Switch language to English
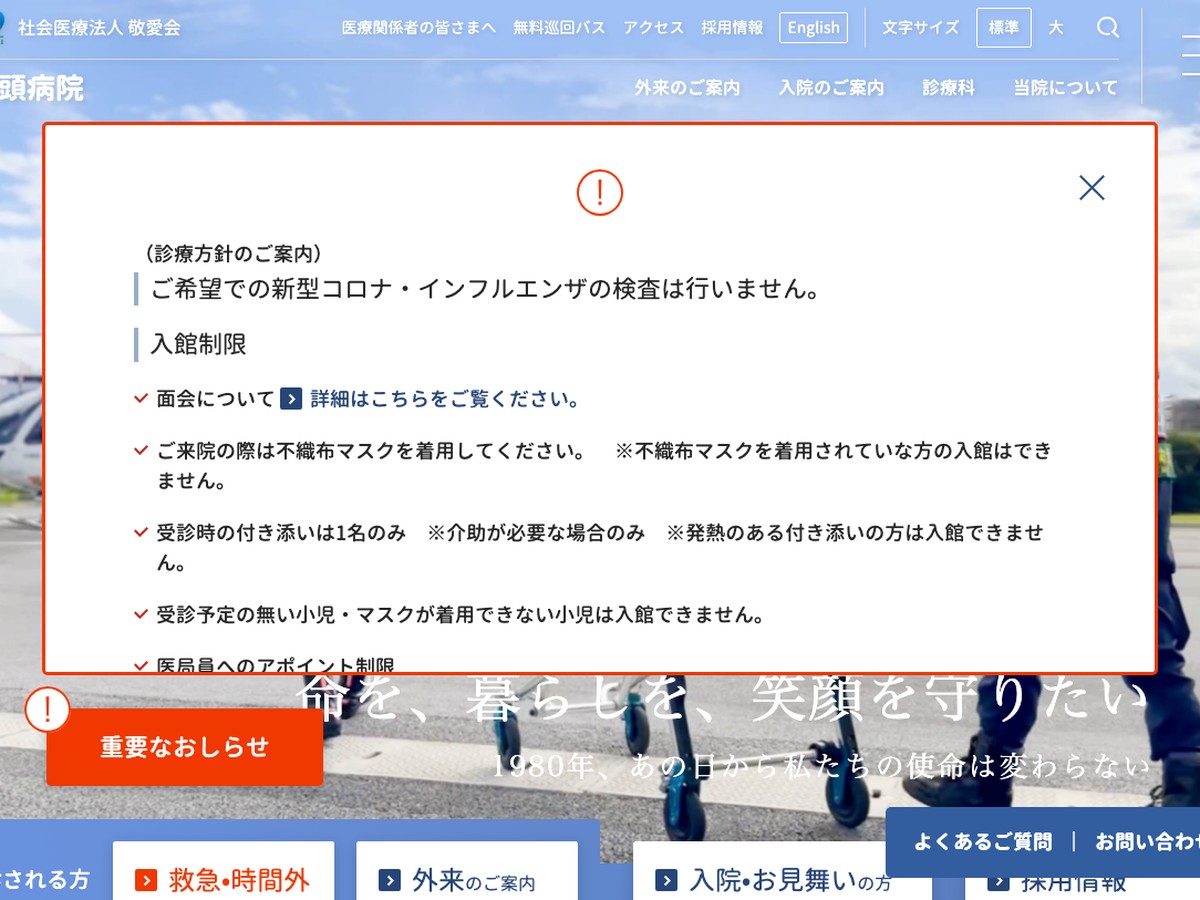The width and height of the screenshot is (1200, 900). click(813, 28)
